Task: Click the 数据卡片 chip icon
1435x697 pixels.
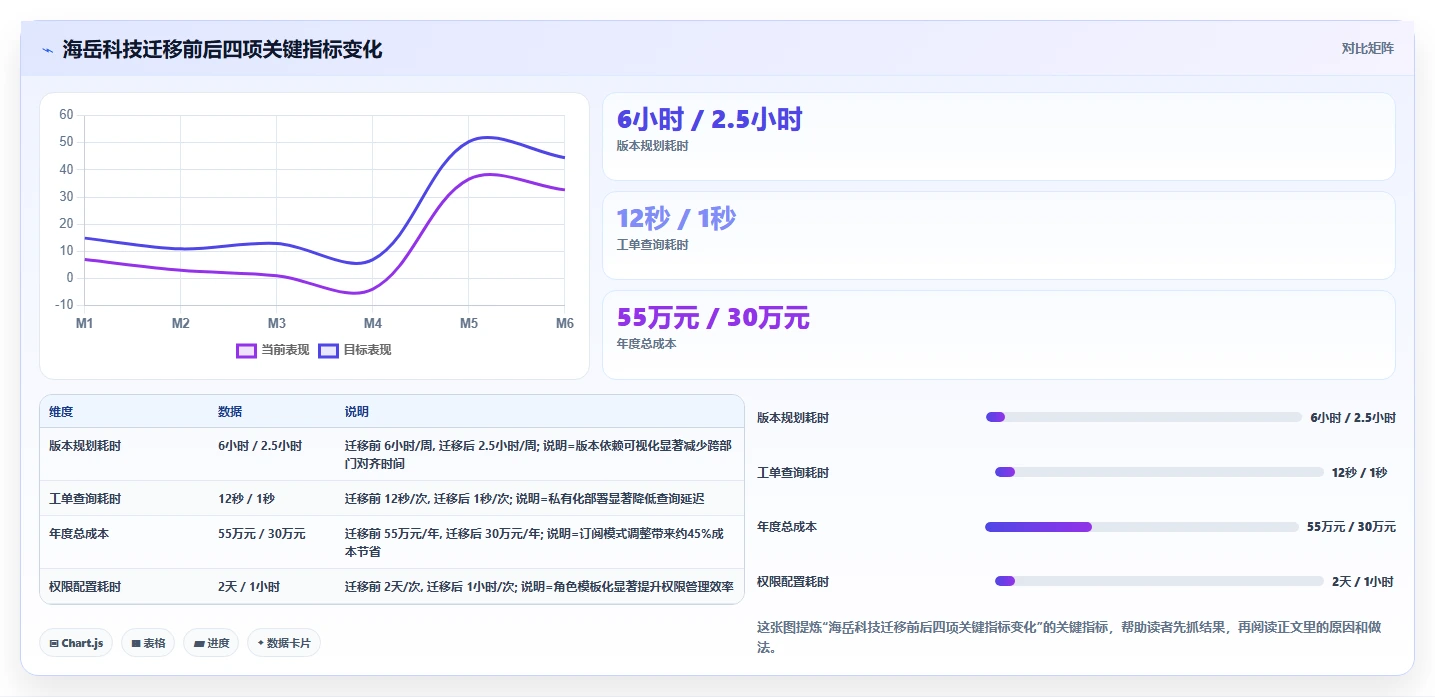Action: click(260, 643)
